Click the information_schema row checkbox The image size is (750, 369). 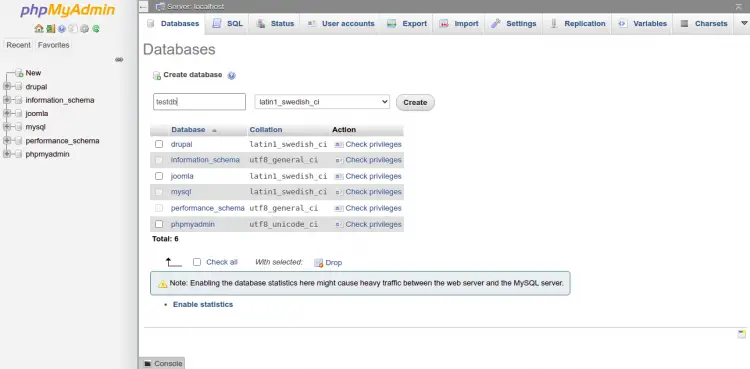(x=159, y=160)
